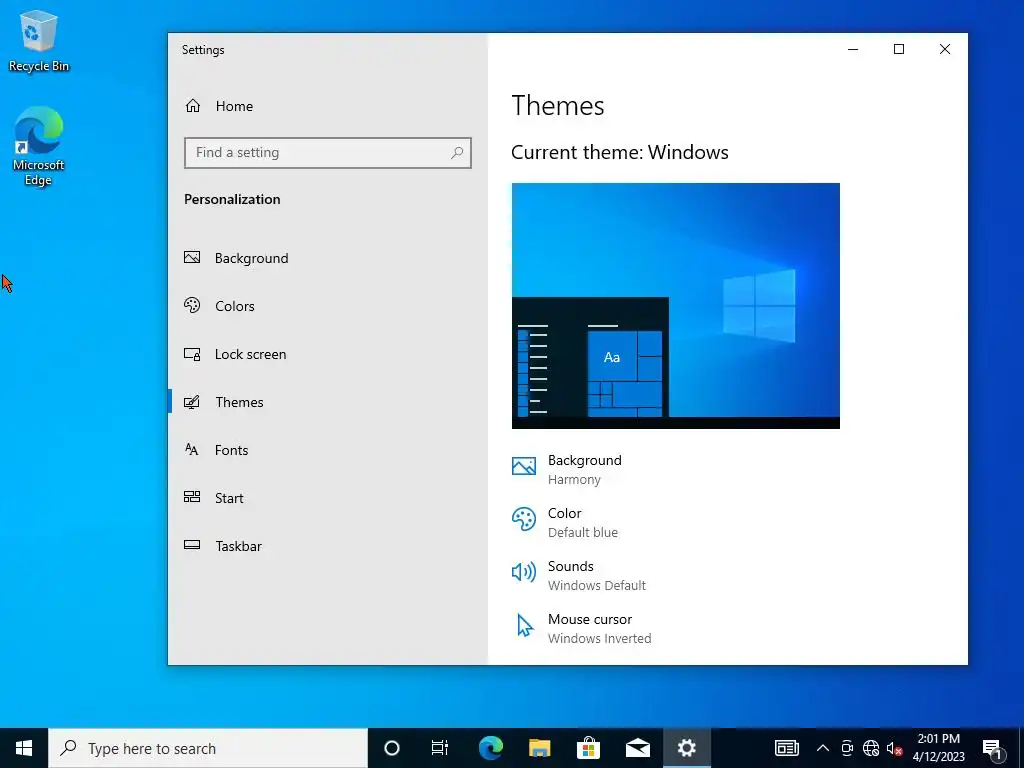This screenshot has width=1024, height=768.
Task: Click the Themes brush icon in sidebar
Action: [x=192, y=402]
